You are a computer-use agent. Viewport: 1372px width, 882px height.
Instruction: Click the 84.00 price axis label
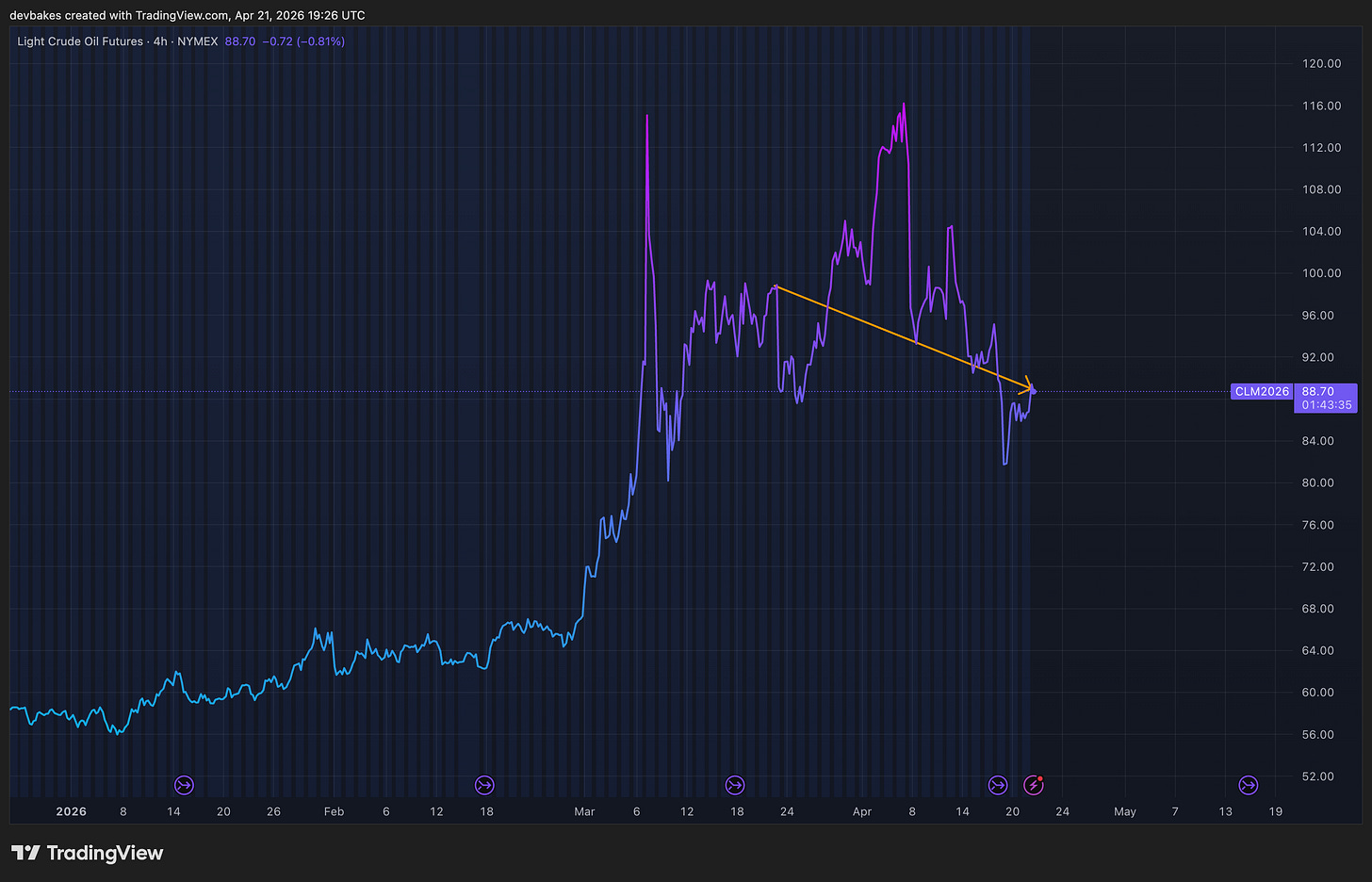[1318, 441]
